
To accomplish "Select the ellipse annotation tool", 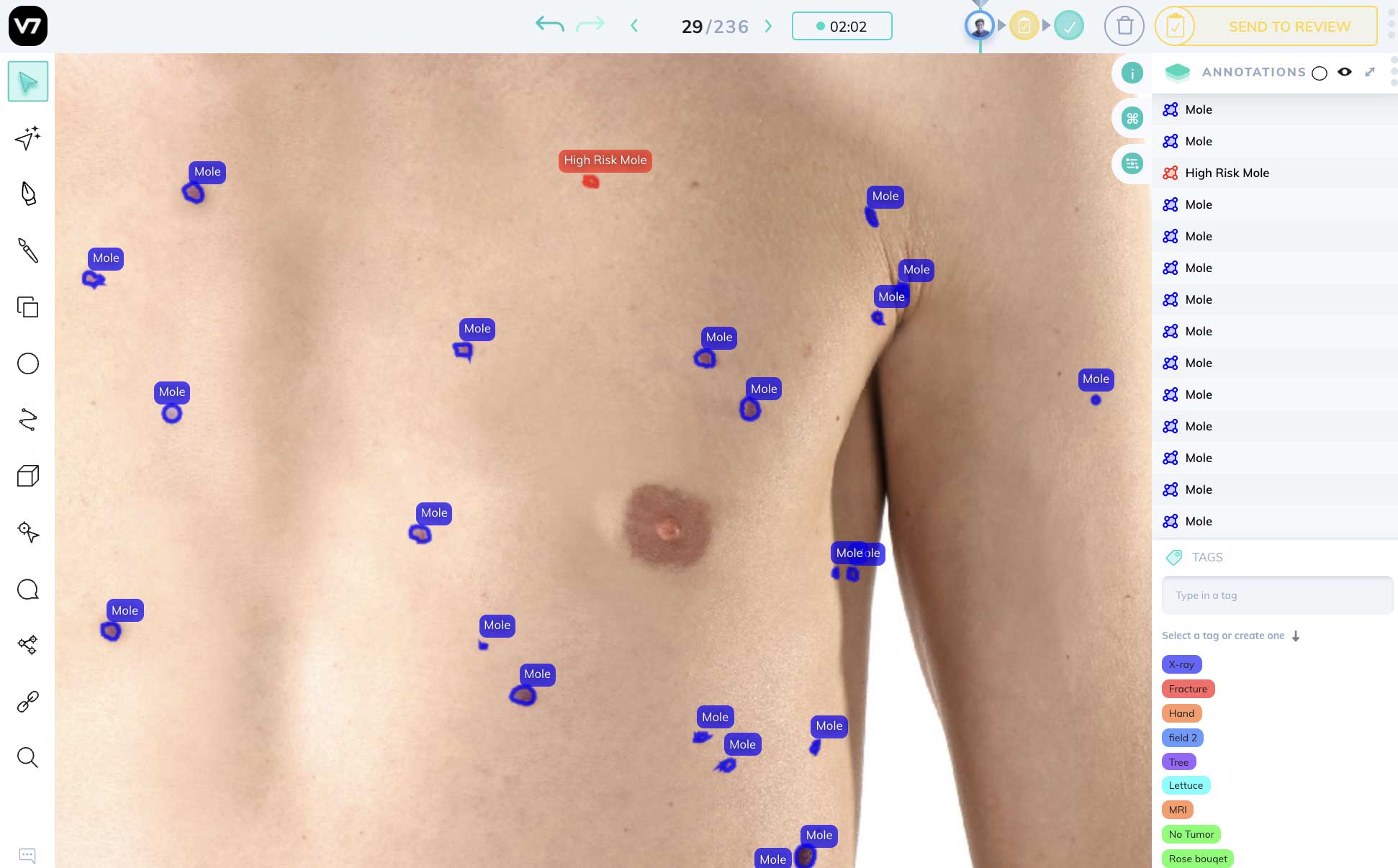I will (x=27, y=363).
